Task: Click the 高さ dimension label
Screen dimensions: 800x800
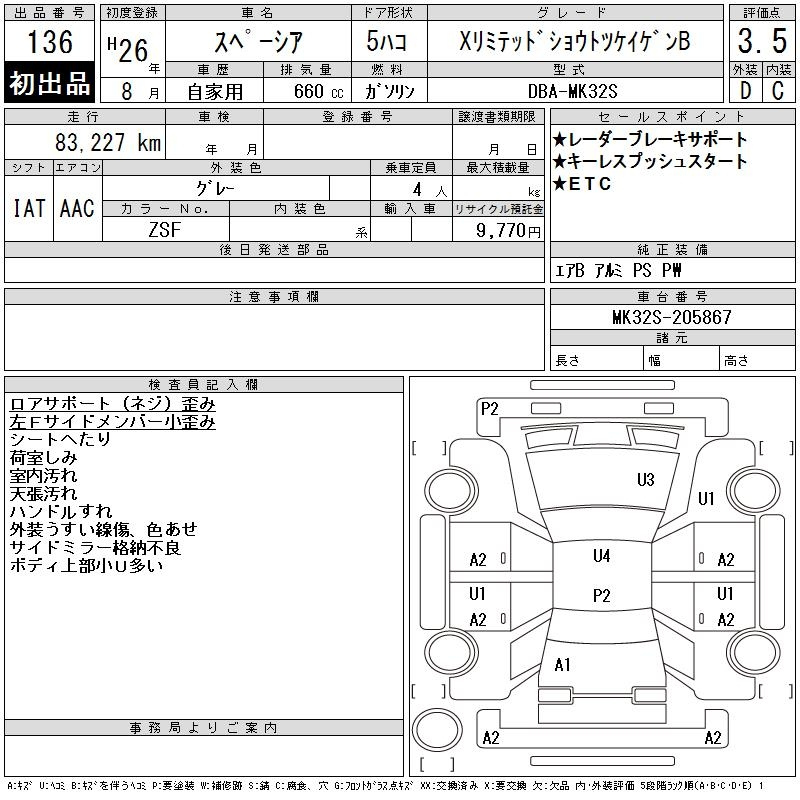Action: pyautogui.click(x=736, y=361)
